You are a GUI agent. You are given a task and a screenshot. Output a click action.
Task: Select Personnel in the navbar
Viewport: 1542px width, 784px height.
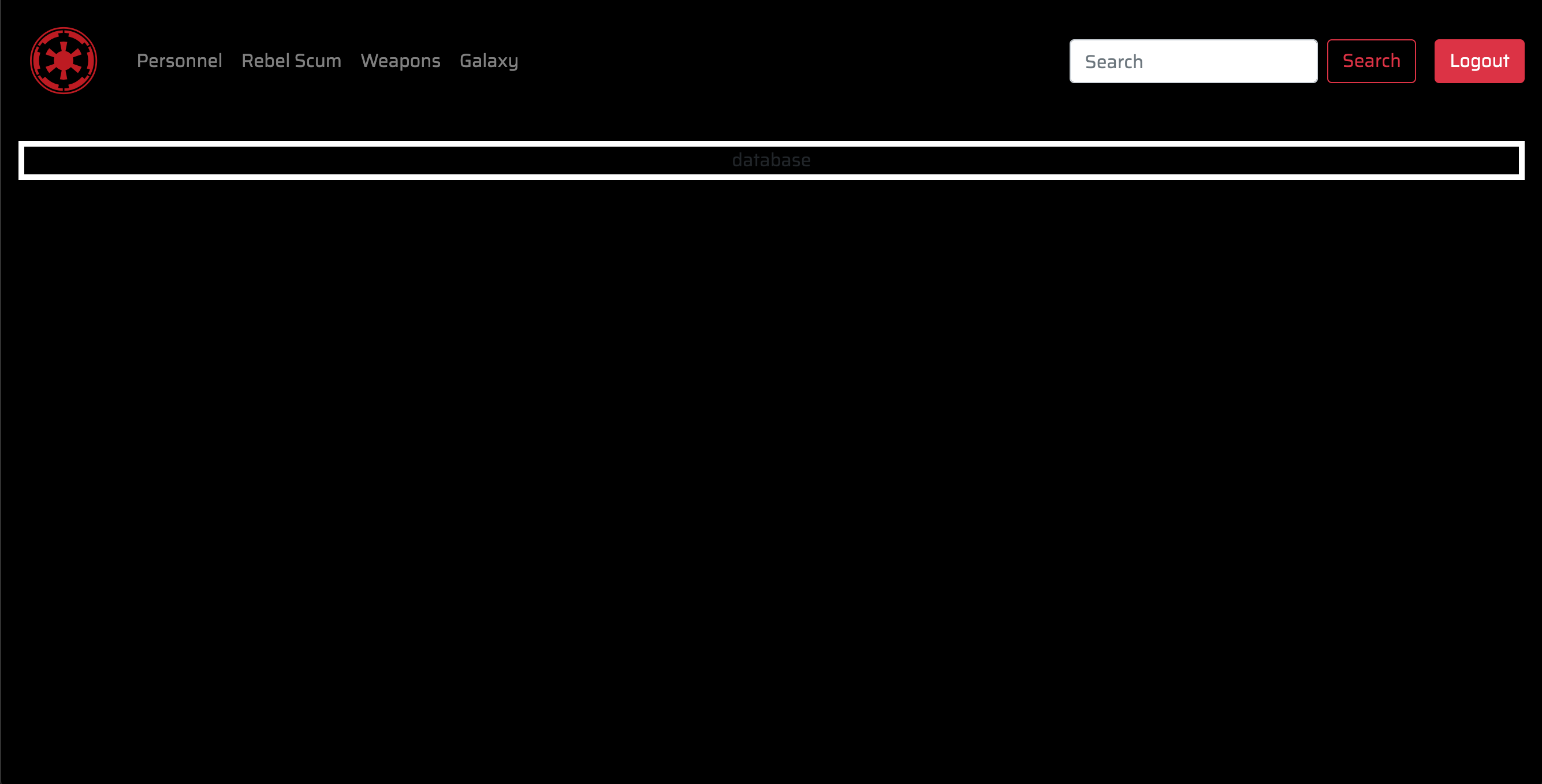pyautogui.click(x=179, y=61)
